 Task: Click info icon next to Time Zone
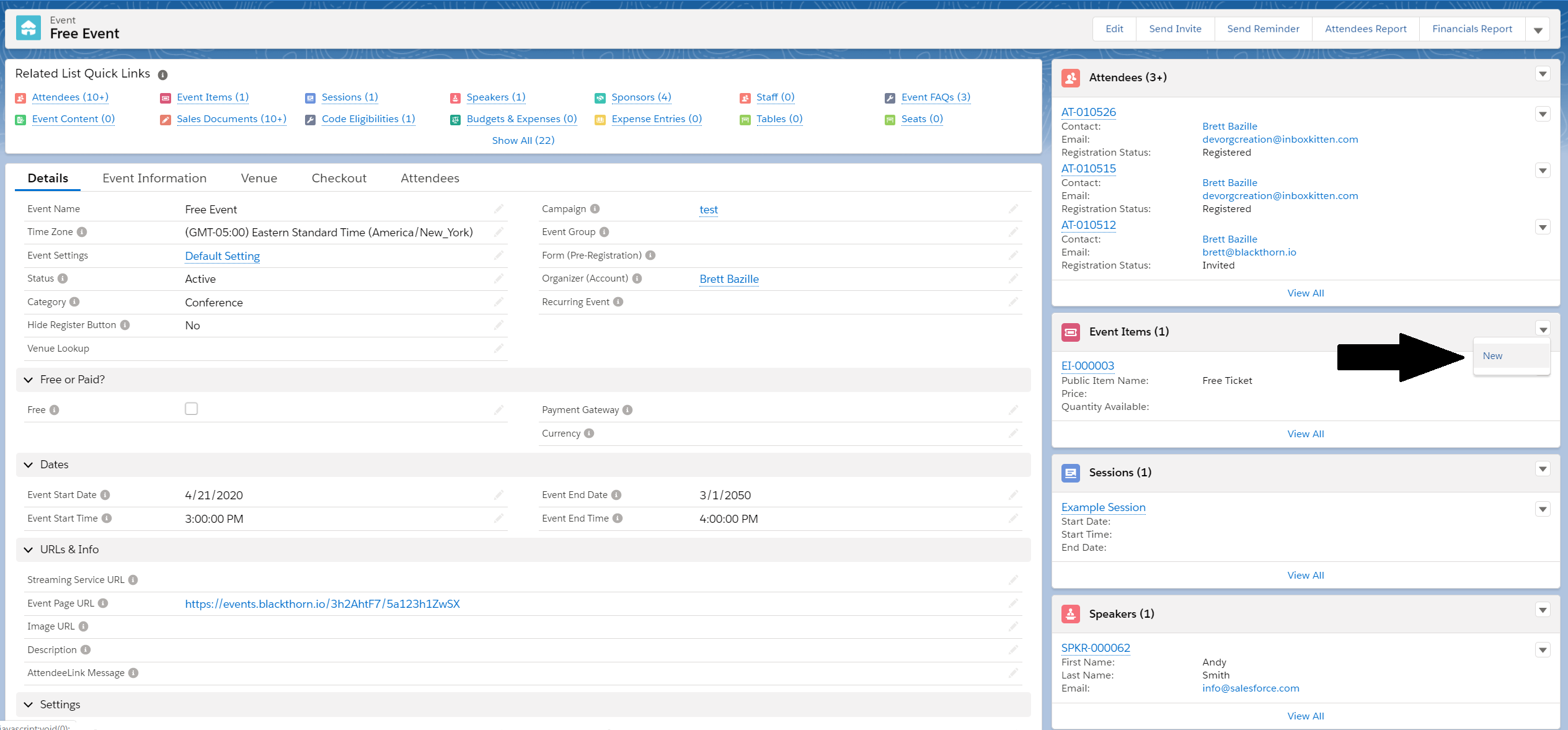pyautogui.click(x=82, y=232)
